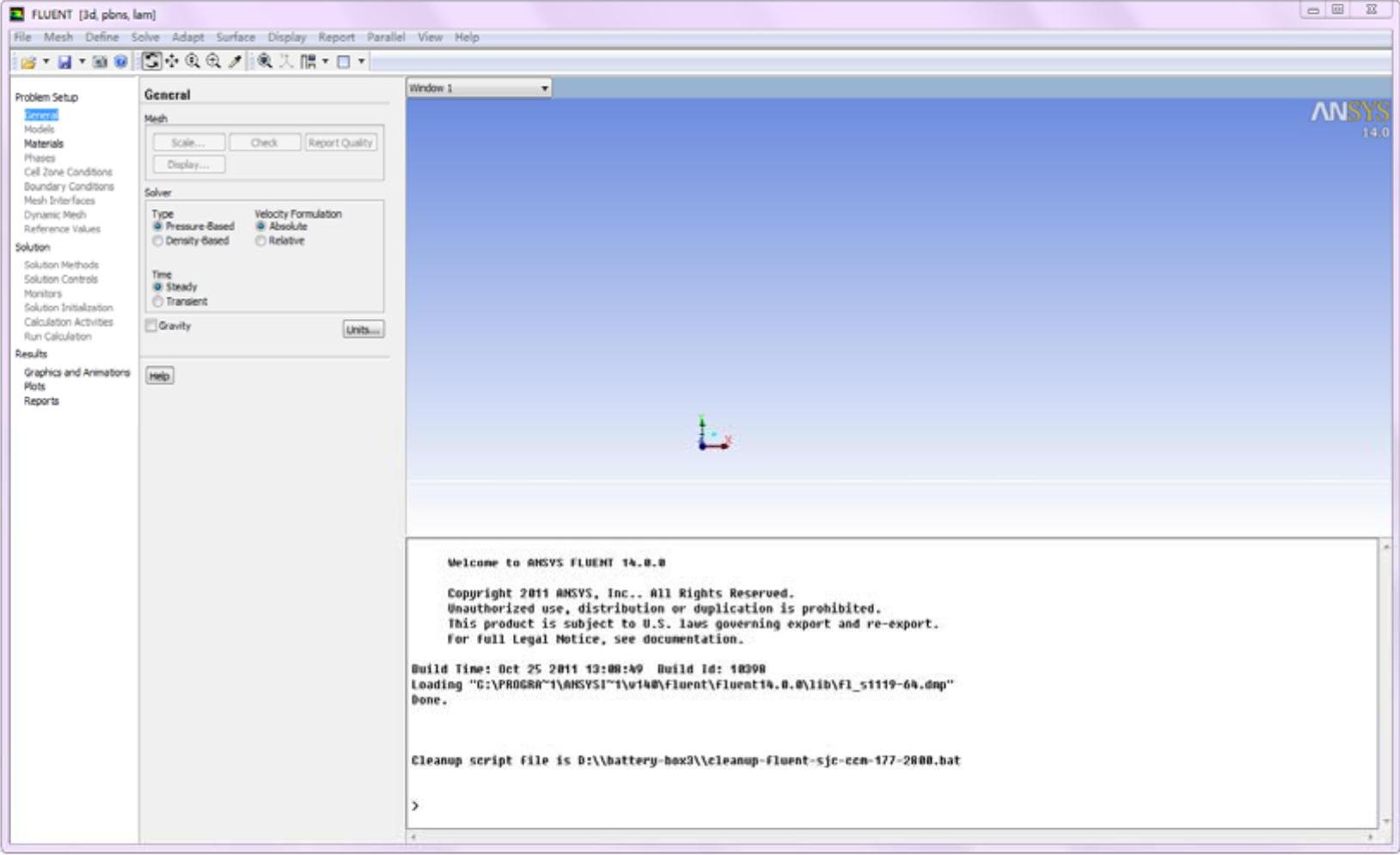Select the probe (eyedropper) tool
This screenshot has height=855, width=1400.
[234, 61]
